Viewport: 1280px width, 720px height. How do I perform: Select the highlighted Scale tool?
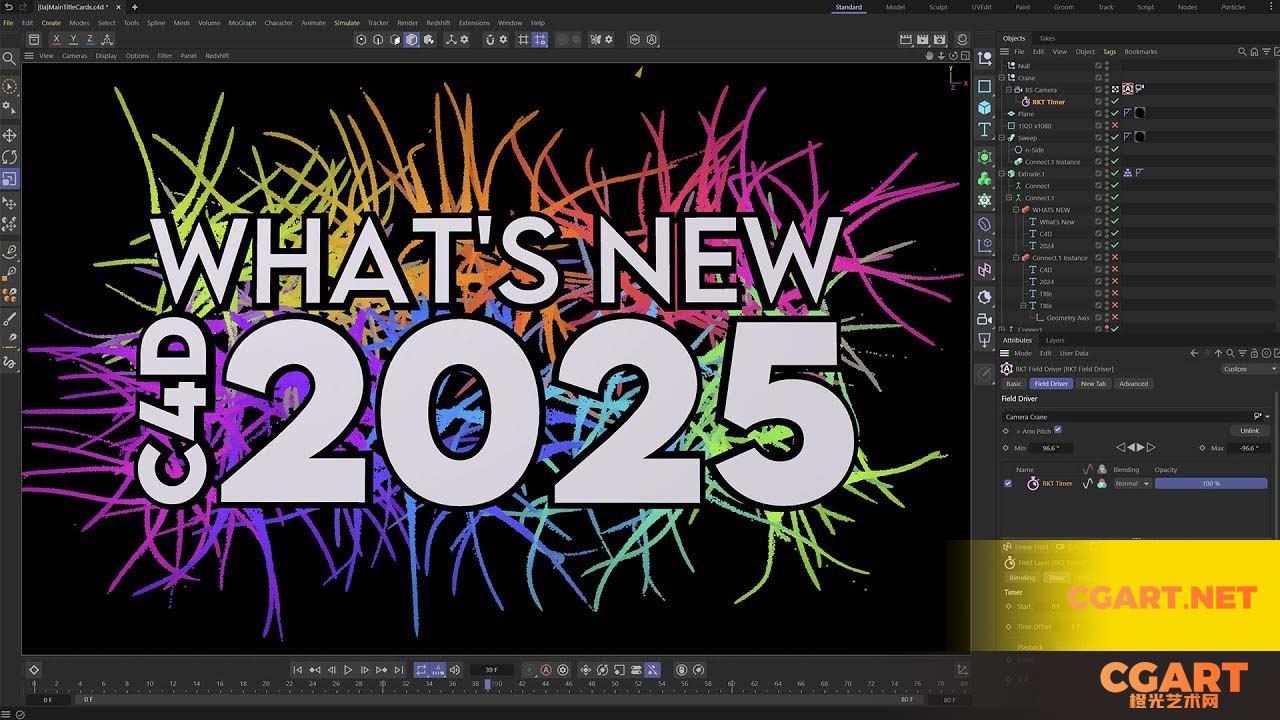[10, 179]
